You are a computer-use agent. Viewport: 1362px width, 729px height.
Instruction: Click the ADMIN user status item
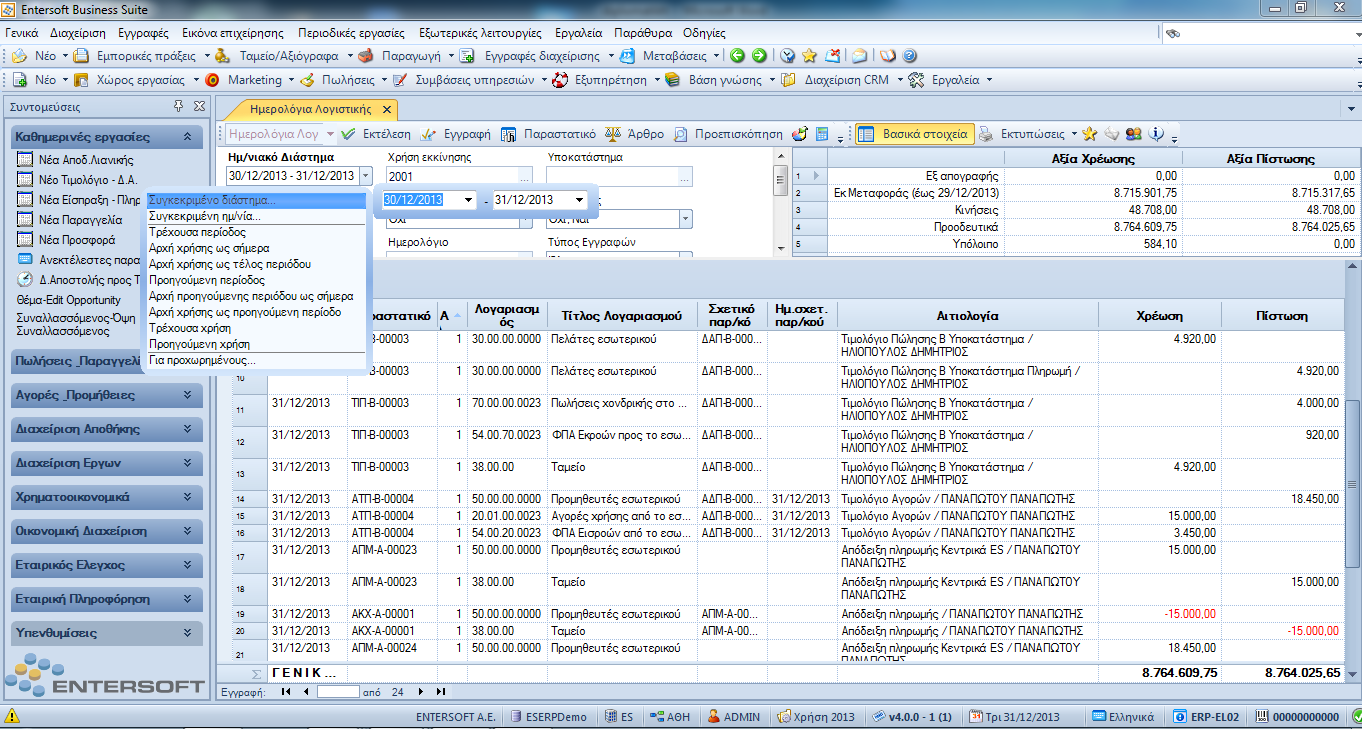734,717
